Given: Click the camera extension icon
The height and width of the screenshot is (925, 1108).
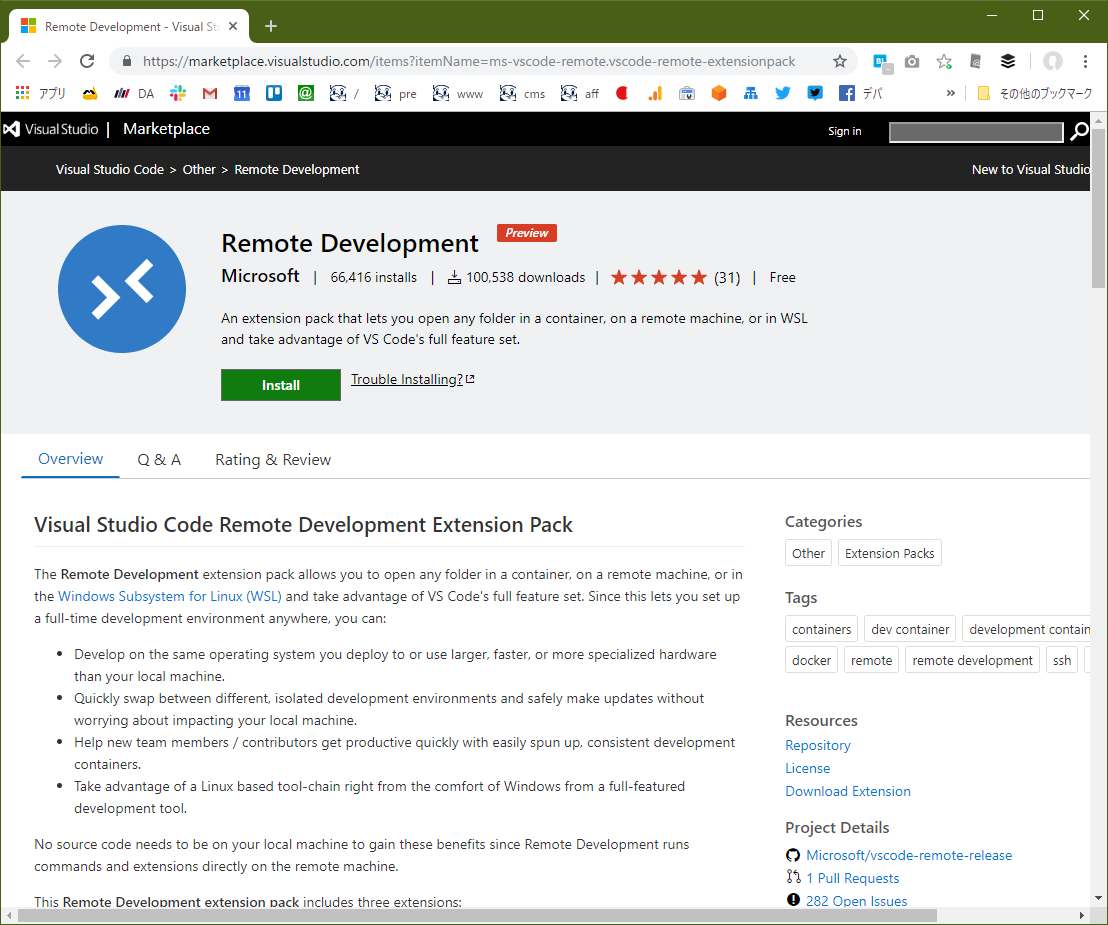Looking at the screenshot, I should pyautogui.click(x=912, y=61).
